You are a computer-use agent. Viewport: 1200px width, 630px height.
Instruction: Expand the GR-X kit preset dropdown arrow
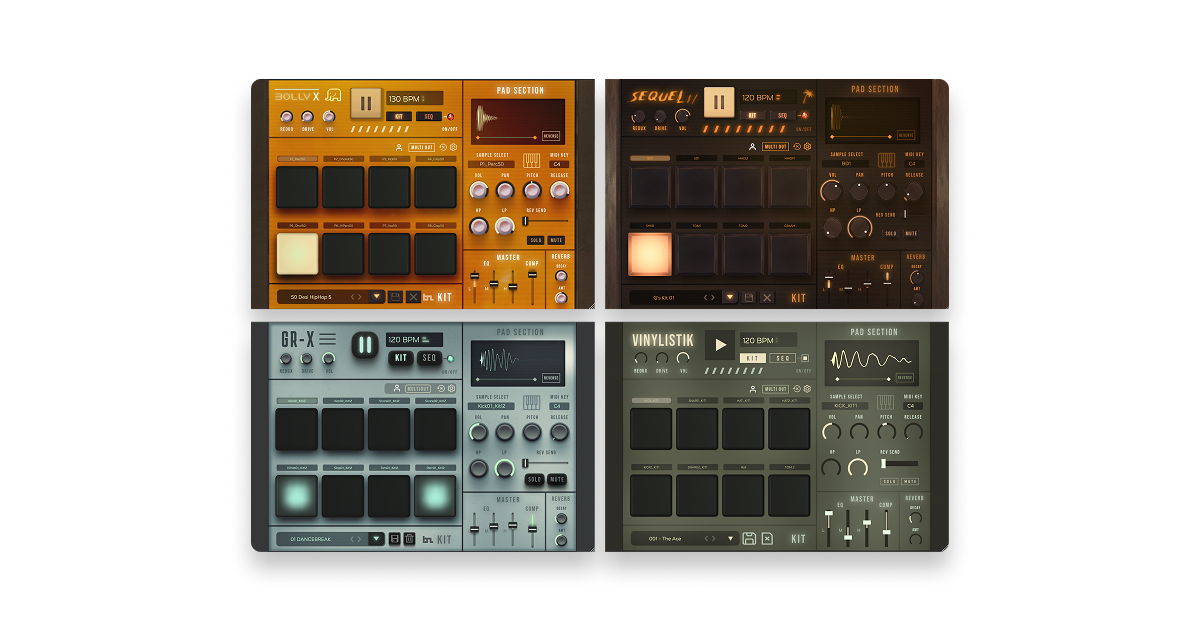pos(376,539)
